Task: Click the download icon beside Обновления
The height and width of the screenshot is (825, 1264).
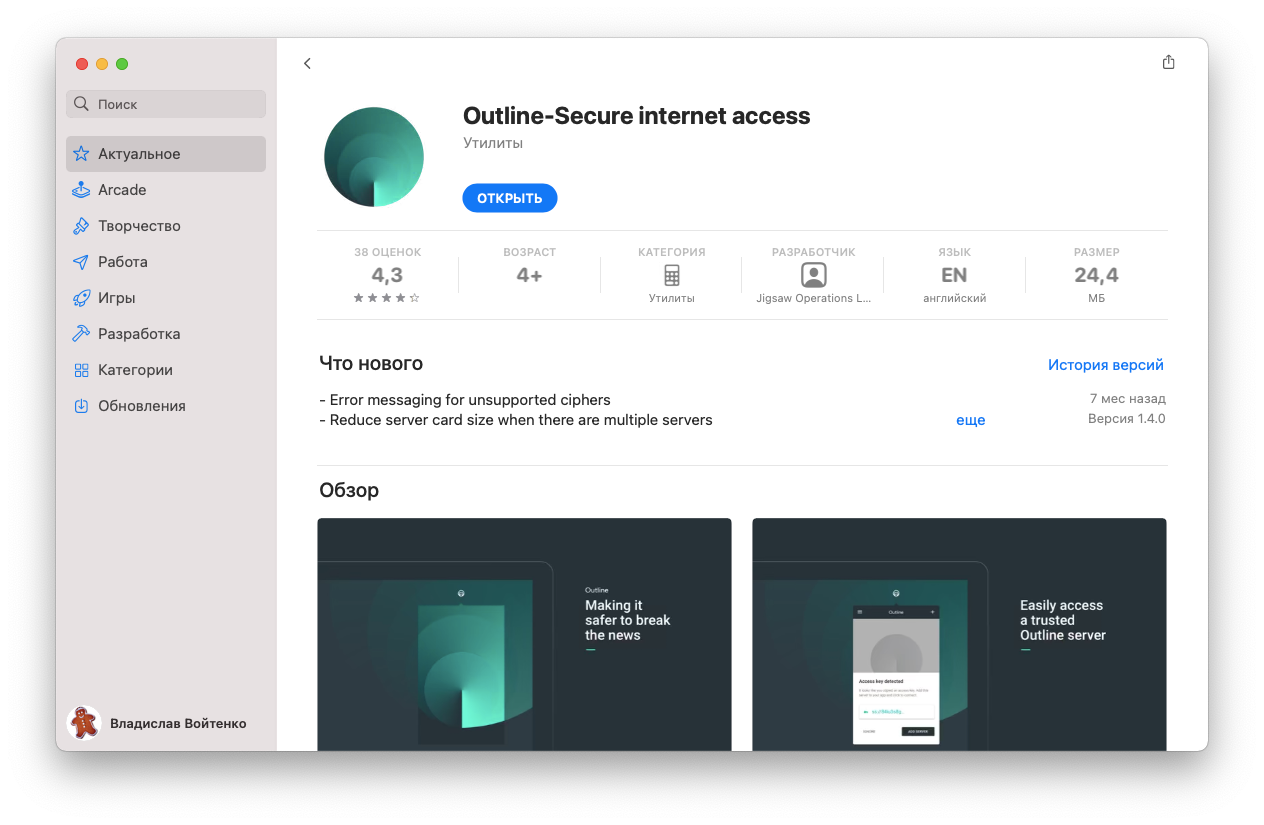Action: (82, 406)
